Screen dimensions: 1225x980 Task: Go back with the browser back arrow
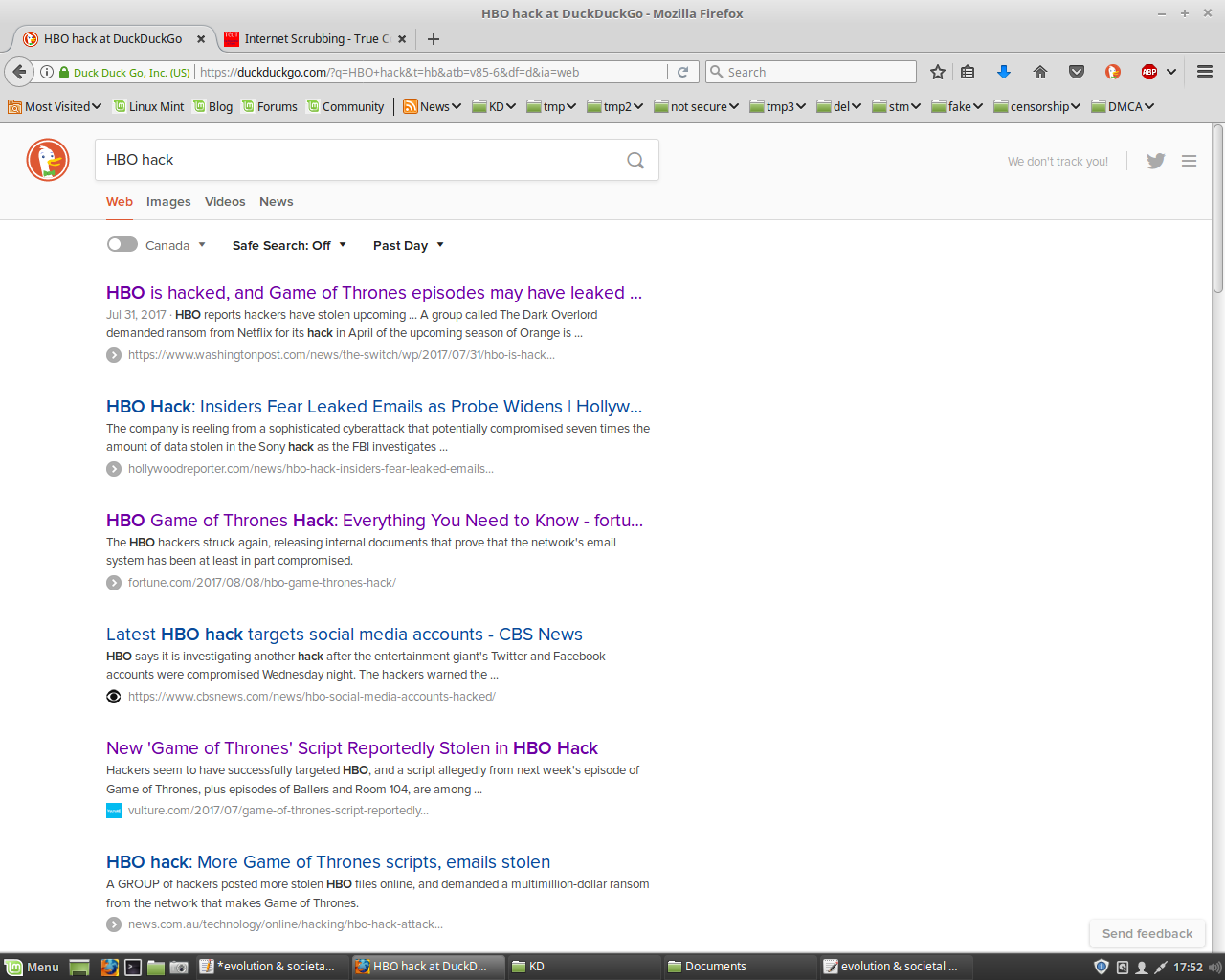(19, 72)
